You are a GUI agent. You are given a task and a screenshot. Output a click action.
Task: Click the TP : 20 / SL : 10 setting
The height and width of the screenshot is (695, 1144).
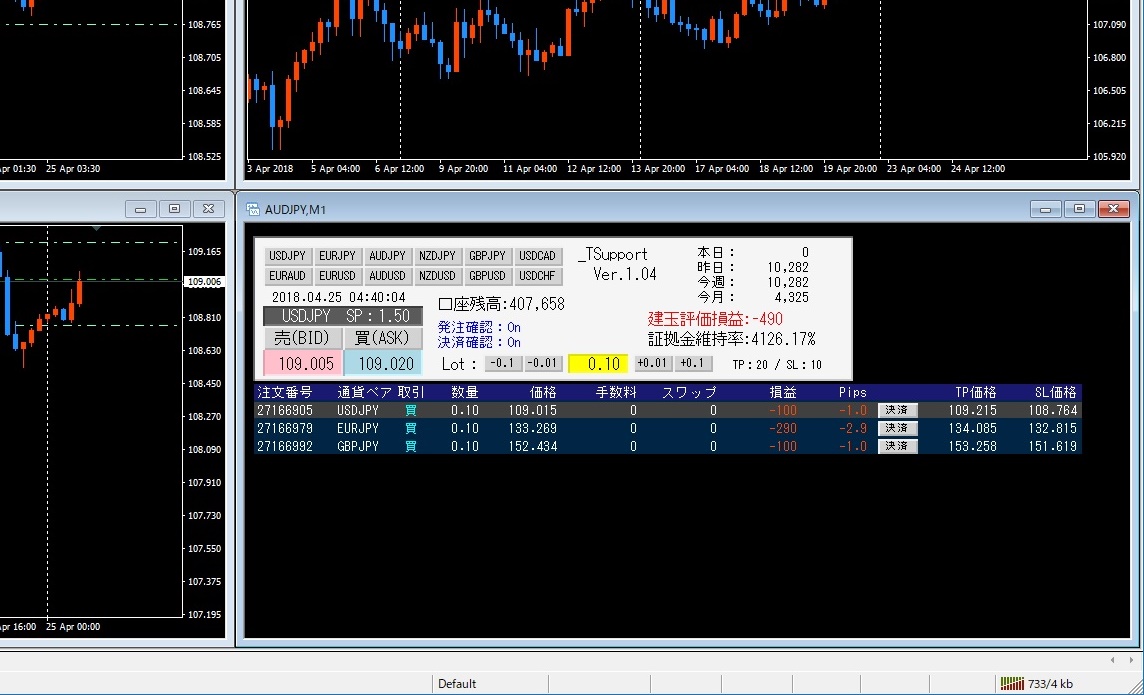point(777,365)
